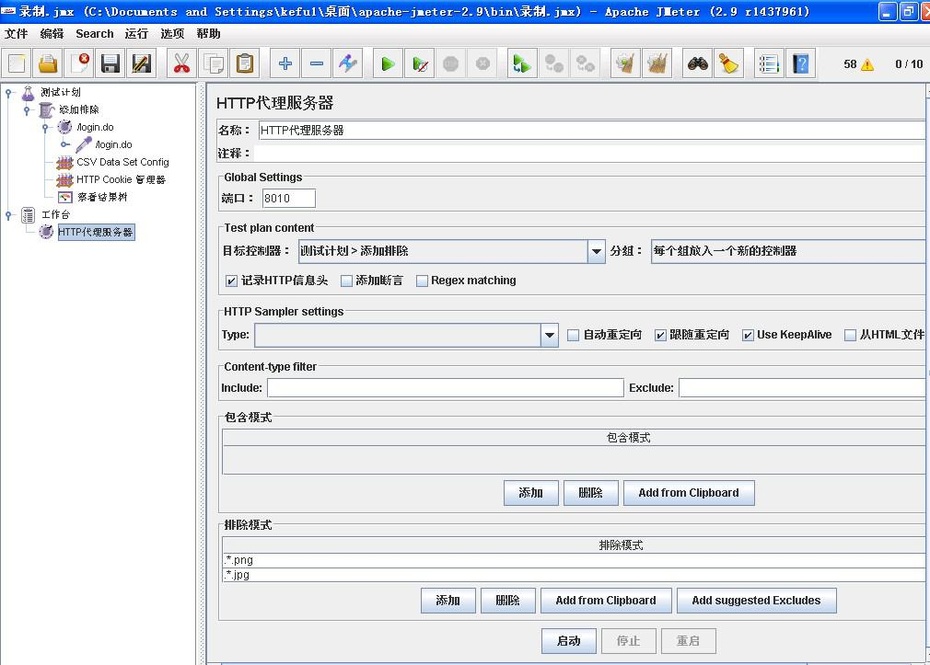
Task: Click 删除 under 包含模式
Action: (x=591, y=493)
